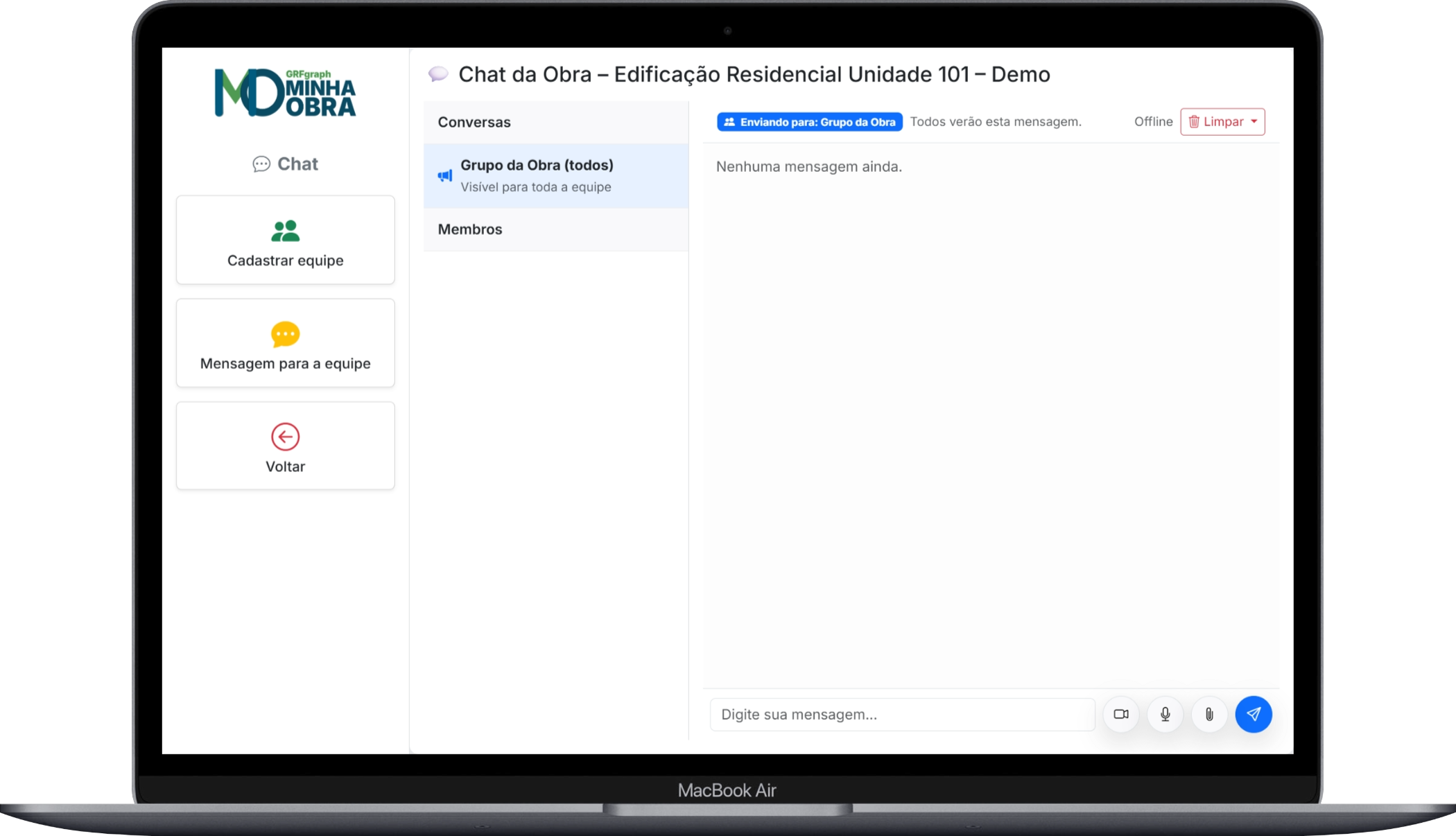Open the Limpar dropdown menu

coord(1222,122)
